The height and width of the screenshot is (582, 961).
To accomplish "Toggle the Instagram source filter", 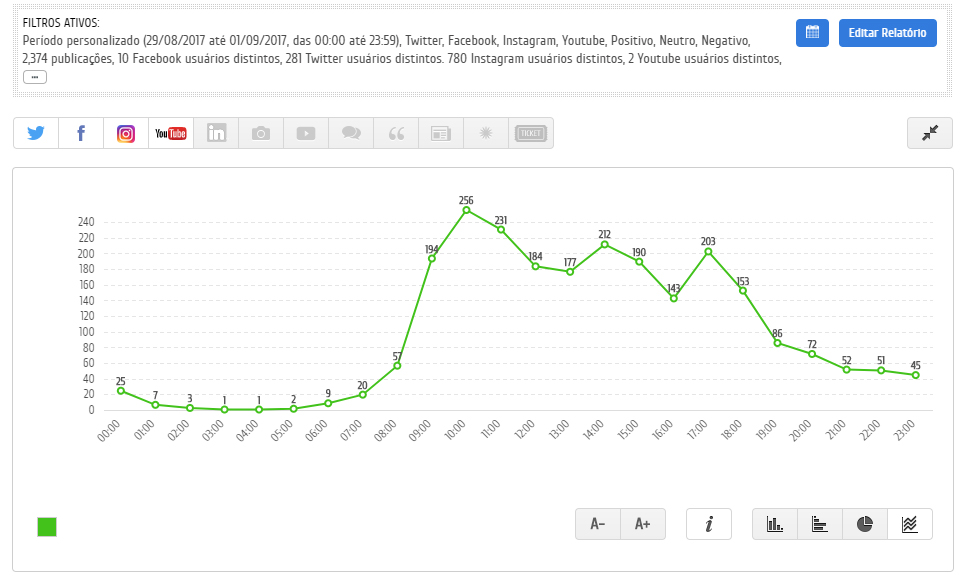I will pyautogui.click(x=126, y=133).
